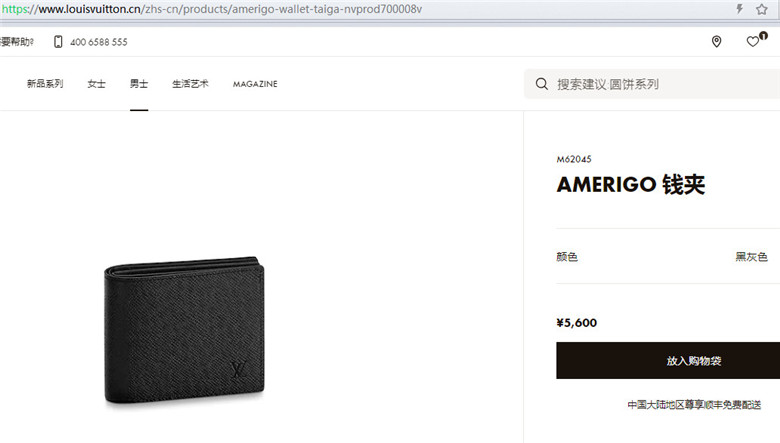Open the 新品系列 menu
This screenshot has height=443, width=780.
coord(45,84)
